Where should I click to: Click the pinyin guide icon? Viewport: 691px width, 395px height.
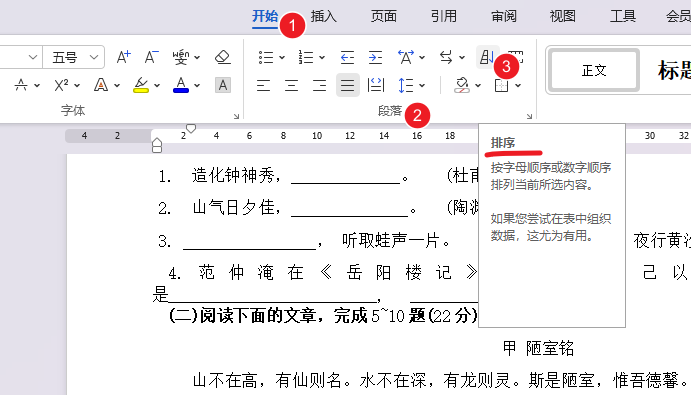[x=181, y=57]
